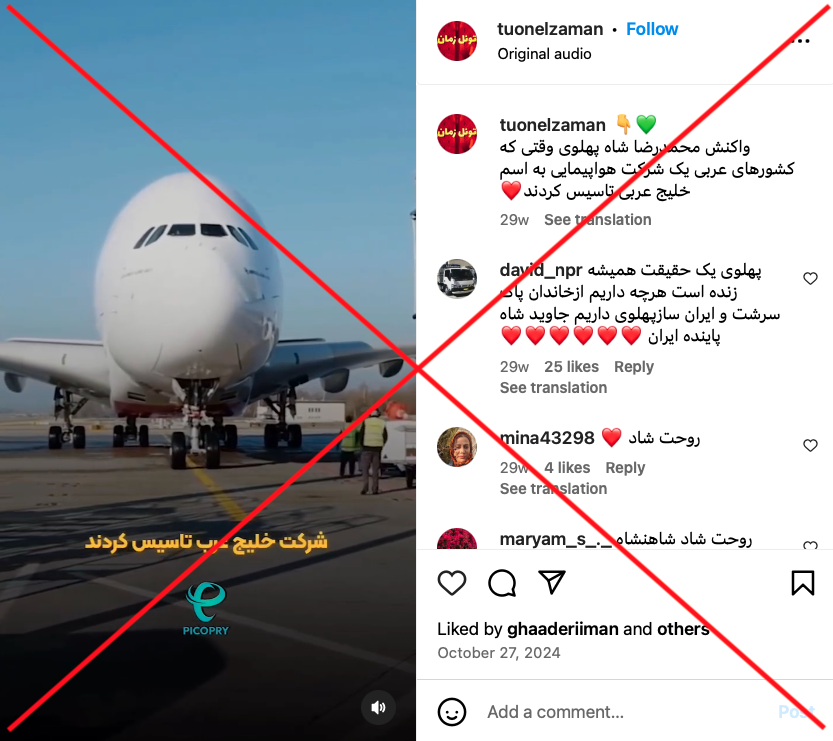Viewport: 833px width, 741px height.
Task: Like the post with heart icon
Action: tap(452, 583)
